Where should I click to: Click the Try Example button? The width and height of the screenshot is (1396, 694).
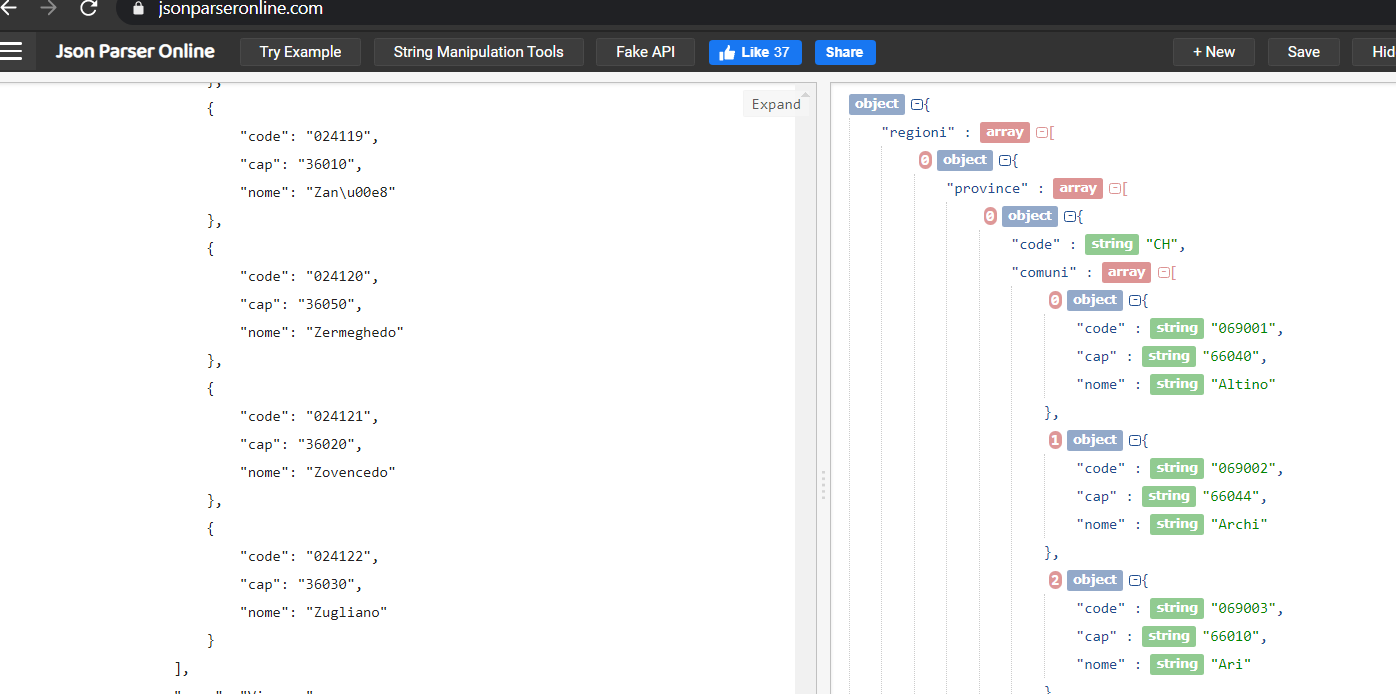click(x=300, y=52)
